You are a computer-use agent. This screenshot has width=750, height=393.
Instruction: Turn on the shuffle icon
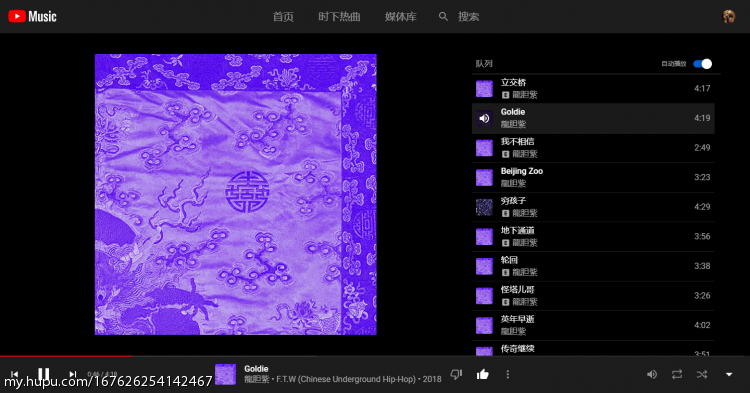click(702, 374)
